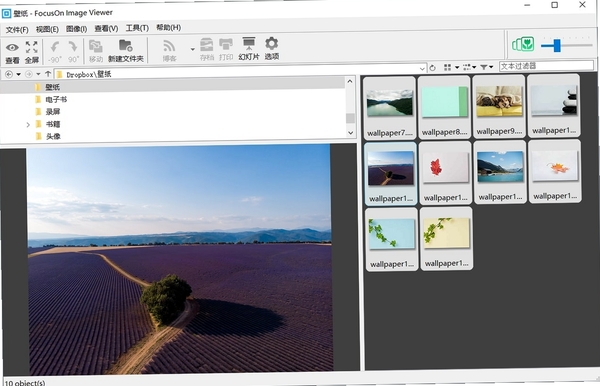The image size is (600, 386).
Task: Expand the address bar path dropdown
Action: 422,69
